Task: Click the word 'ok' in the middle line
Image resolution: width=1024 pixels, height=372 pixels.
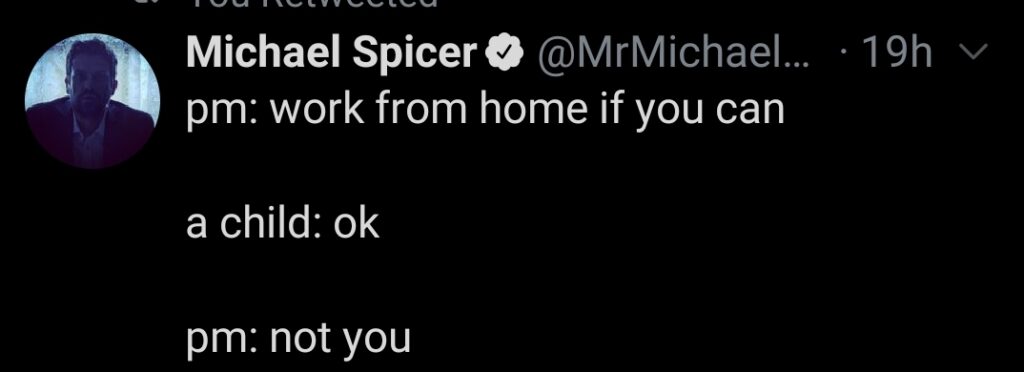Action: [357, 224]
